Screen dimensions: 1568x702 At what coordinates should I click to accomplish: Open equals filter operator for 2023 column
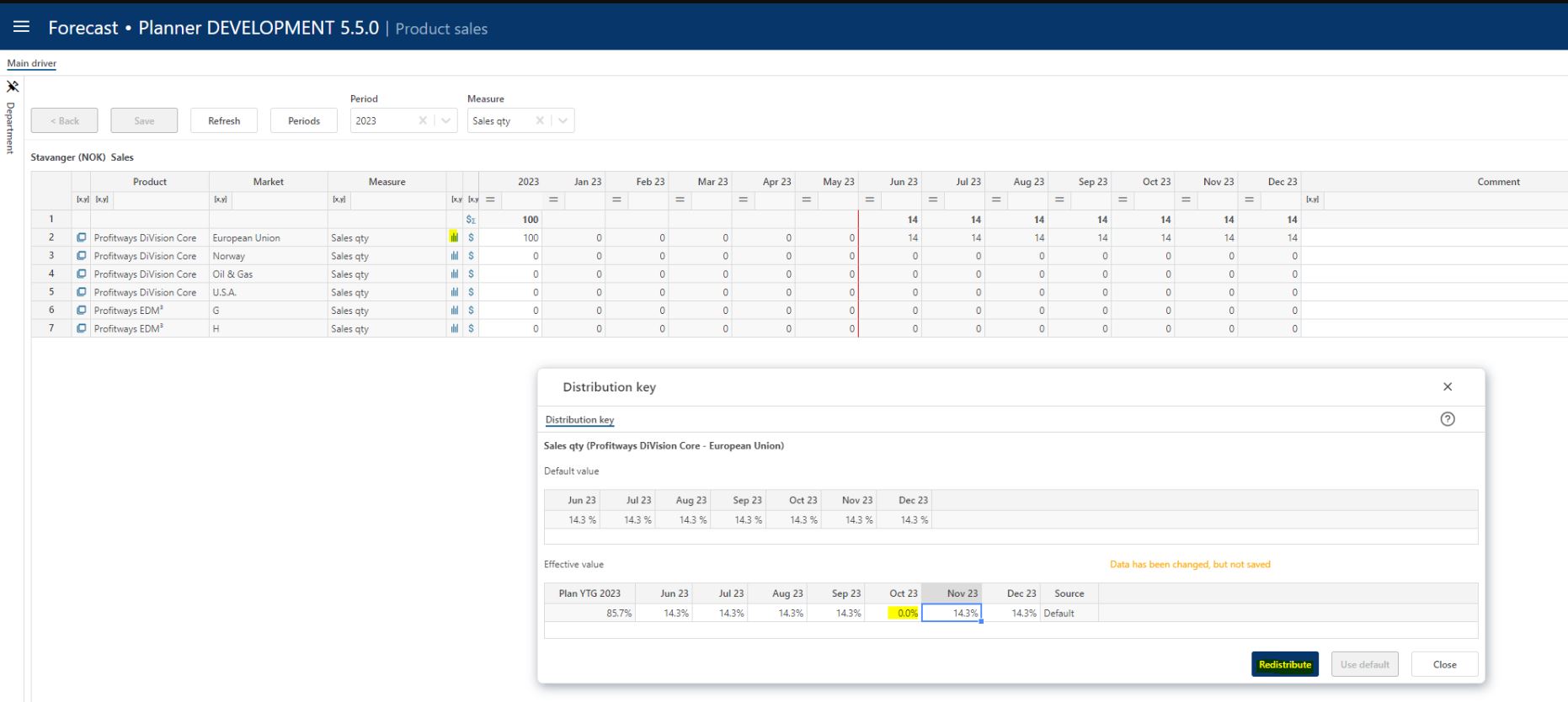click(x=490, y=199)
